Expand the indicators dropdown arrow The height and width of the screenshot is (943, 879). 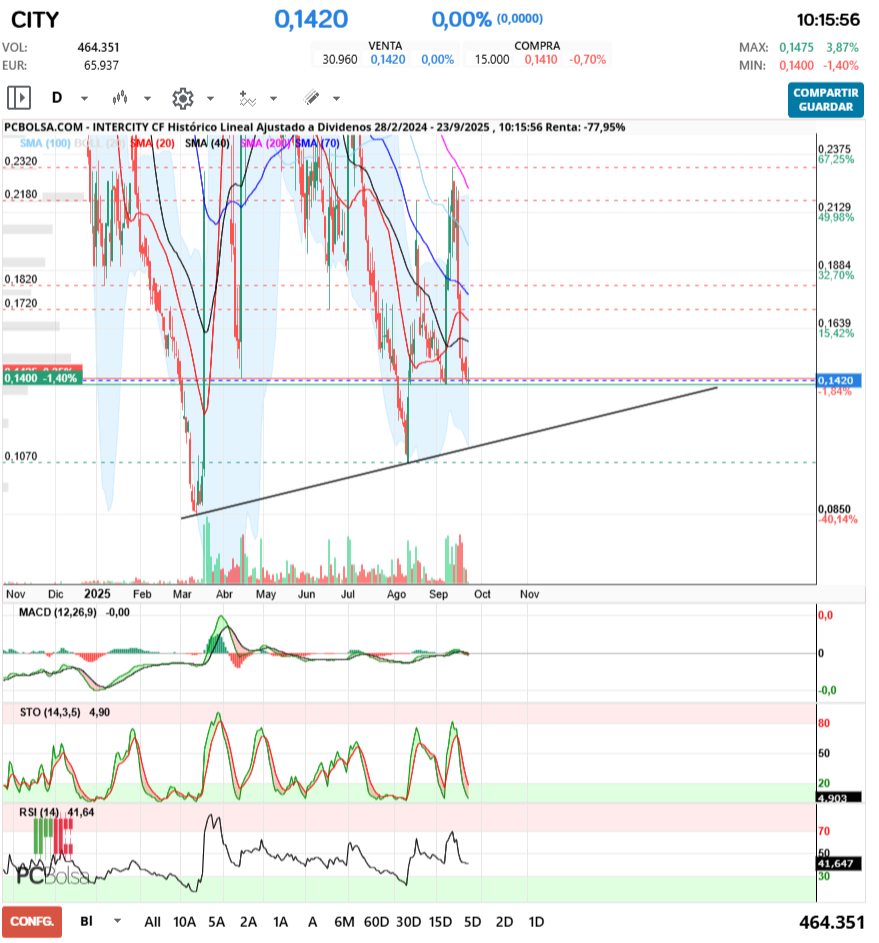tap(274, 99)
